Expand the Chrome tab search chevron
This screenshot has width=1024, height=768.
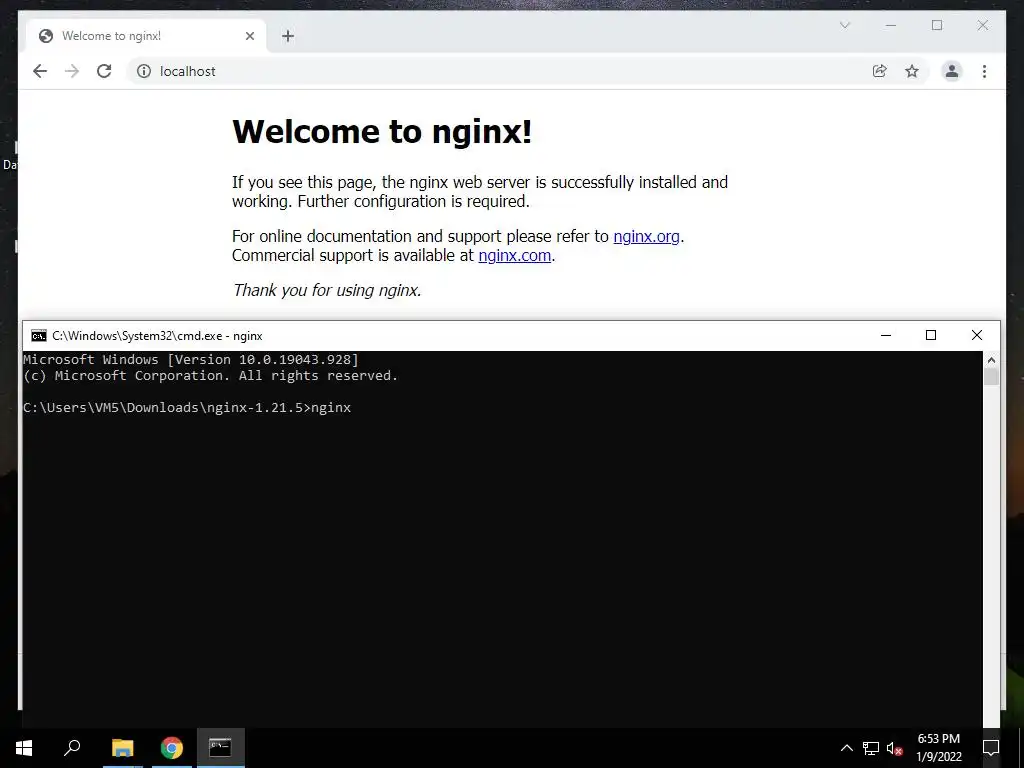(844, 25)
